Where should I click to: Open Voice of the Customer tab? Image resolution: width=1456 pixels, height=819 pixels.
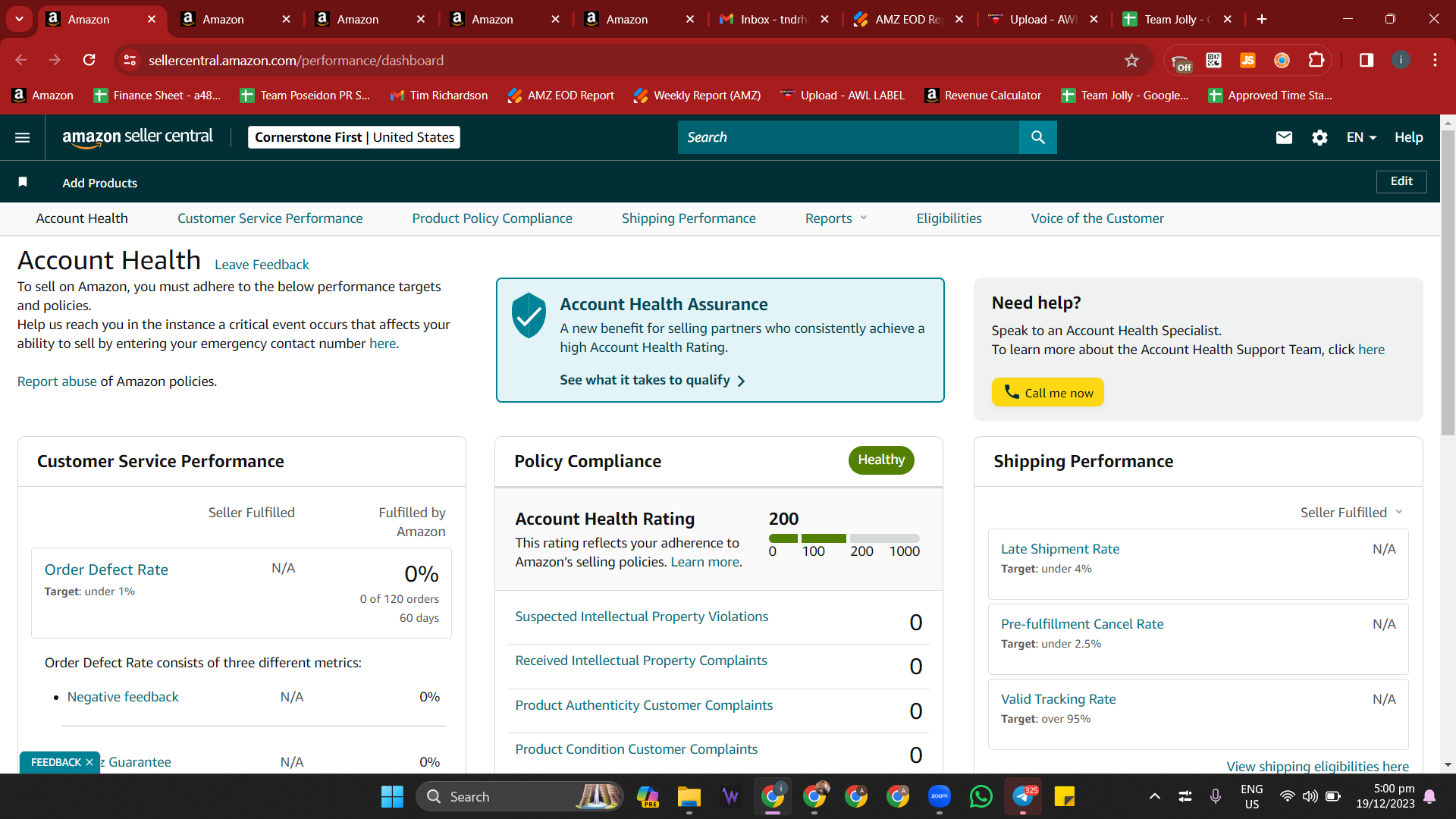tap(1097, 218)
